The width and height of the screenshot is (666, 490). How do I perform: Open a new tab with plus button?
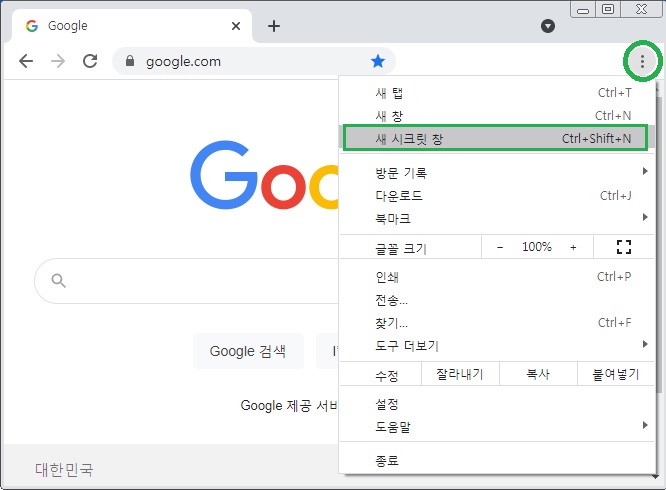[274, 26]
